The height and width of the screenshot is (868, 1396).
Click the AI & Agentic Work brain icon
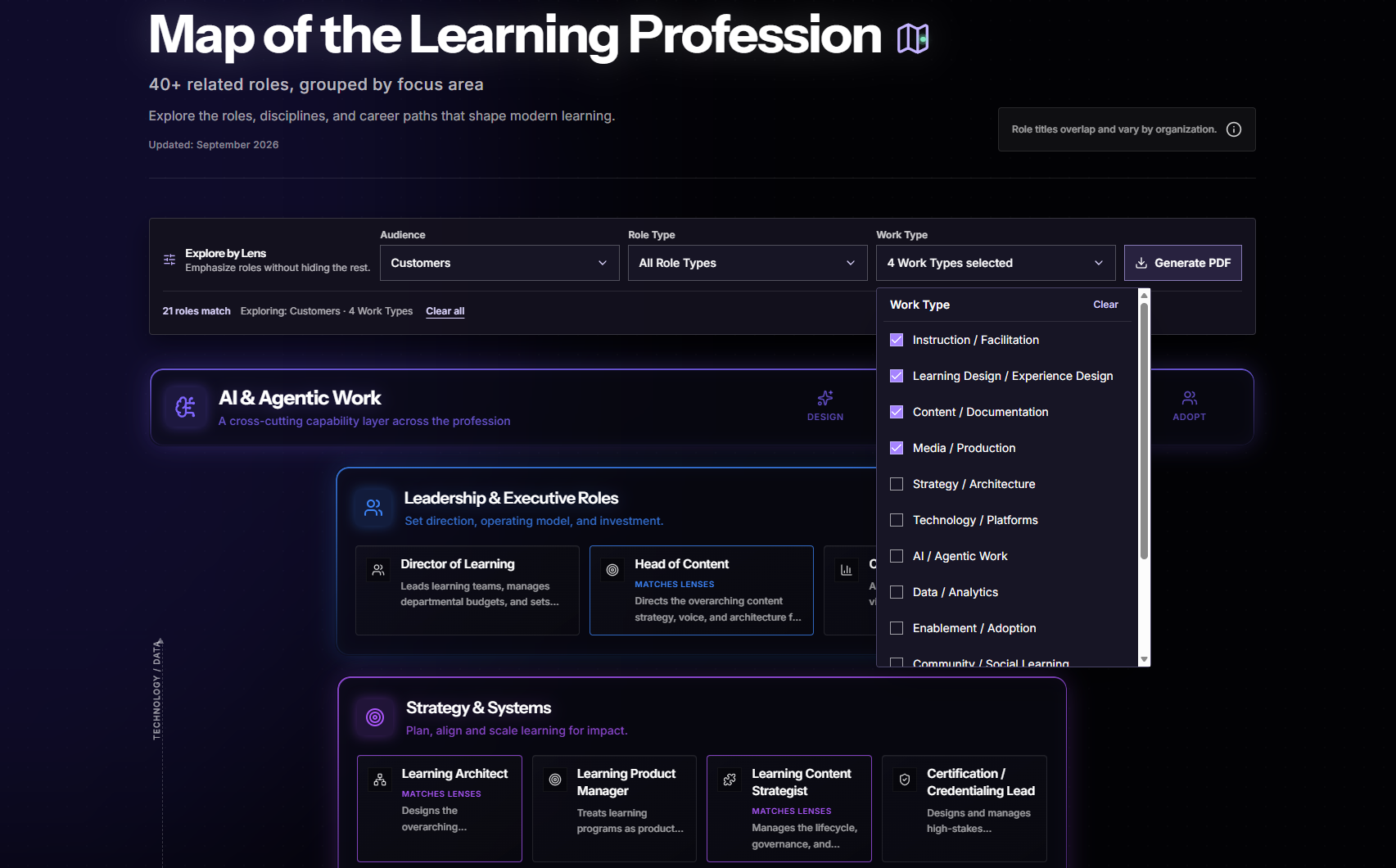186,407
